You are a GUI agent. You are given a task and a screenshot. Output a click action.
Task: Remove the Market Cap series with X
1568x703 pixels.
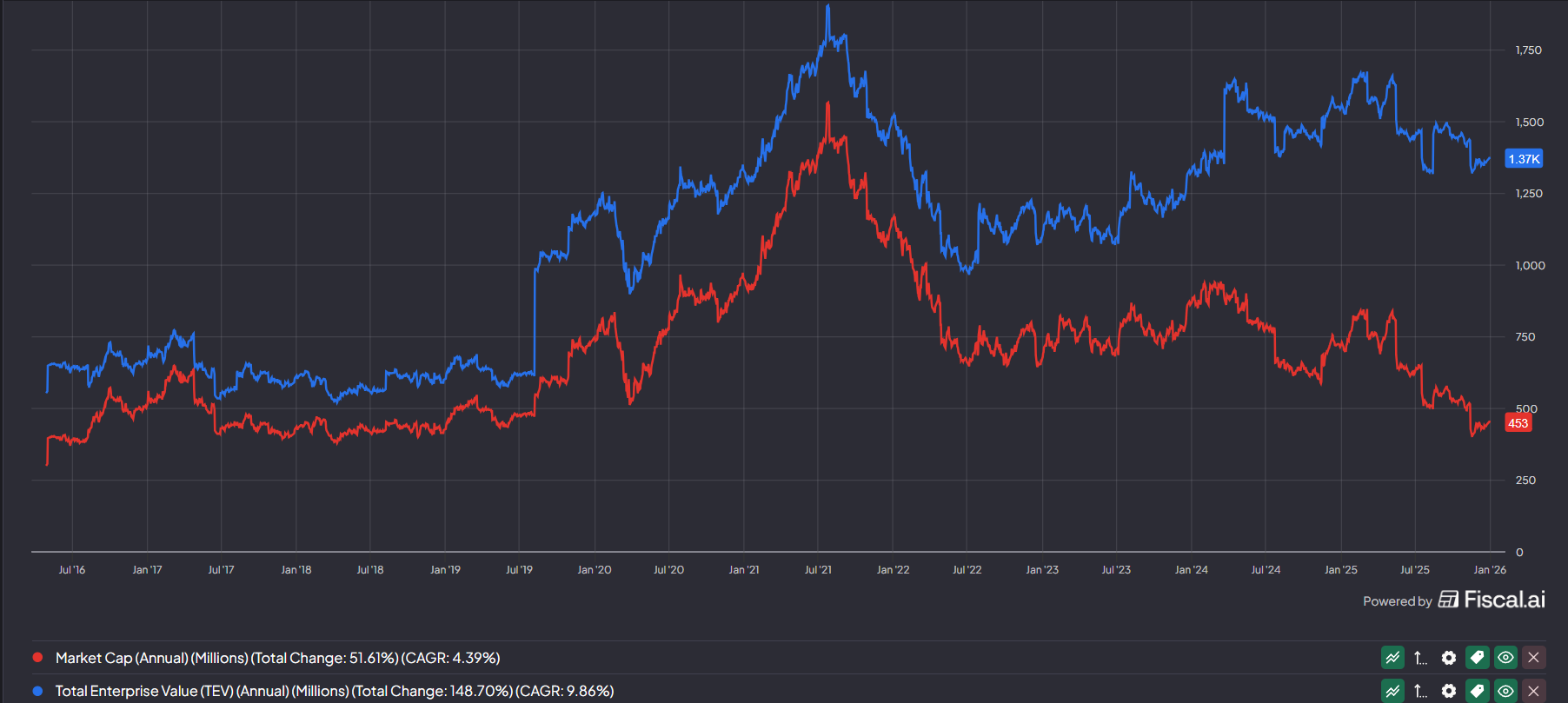1534,658
